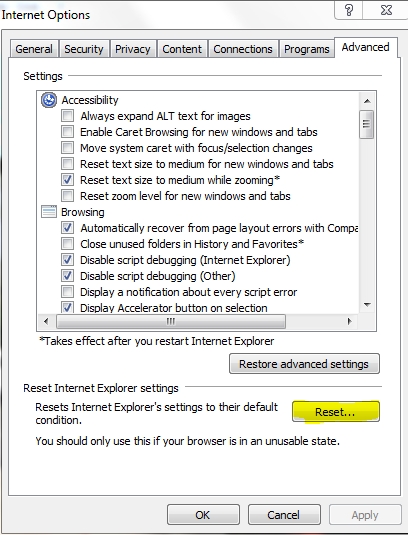Click the settings list scroll down arrow
408x535 pixels.
coord(367,305)
